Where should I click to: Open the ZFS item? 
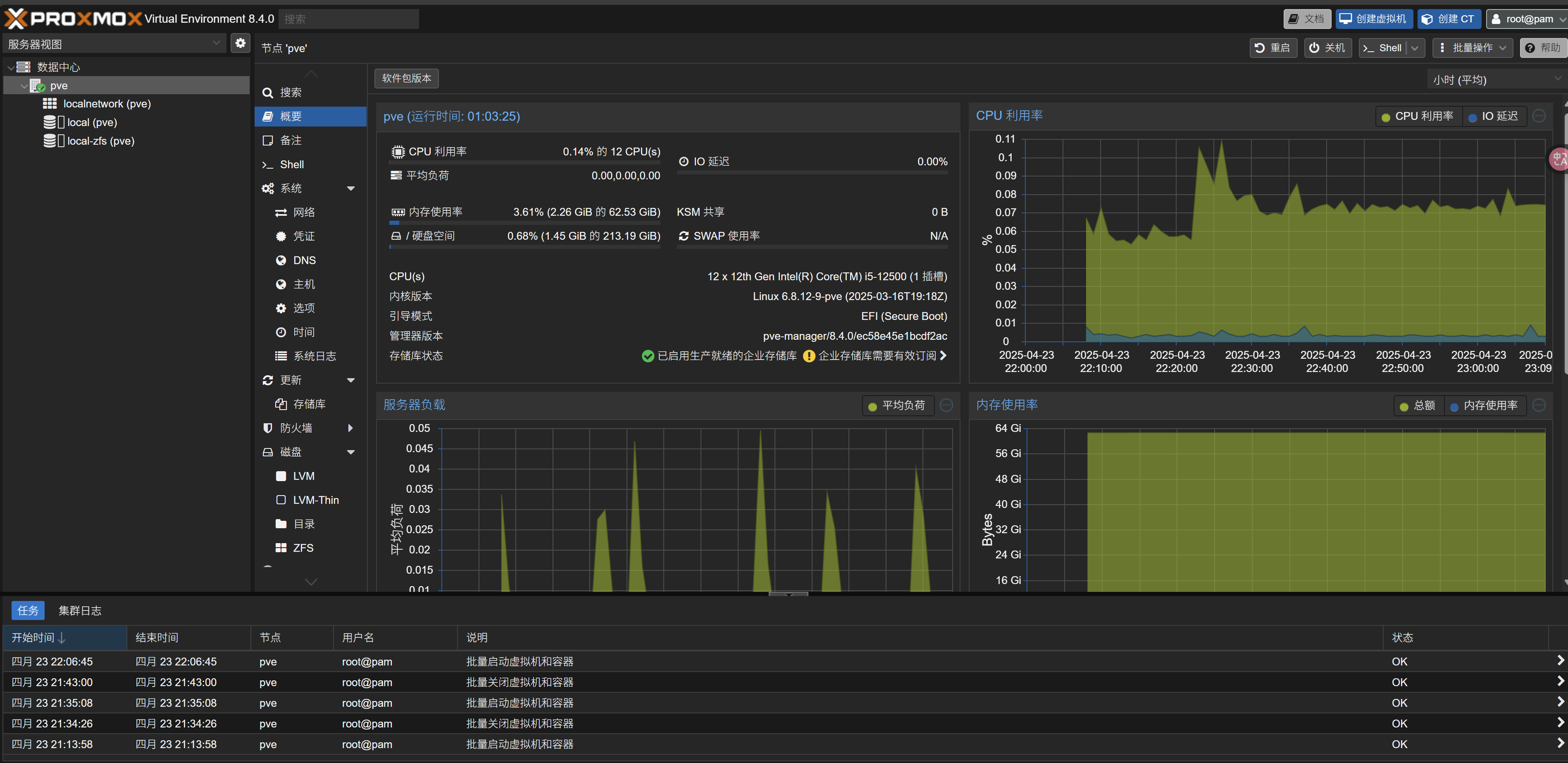click(x=310, y=548)
